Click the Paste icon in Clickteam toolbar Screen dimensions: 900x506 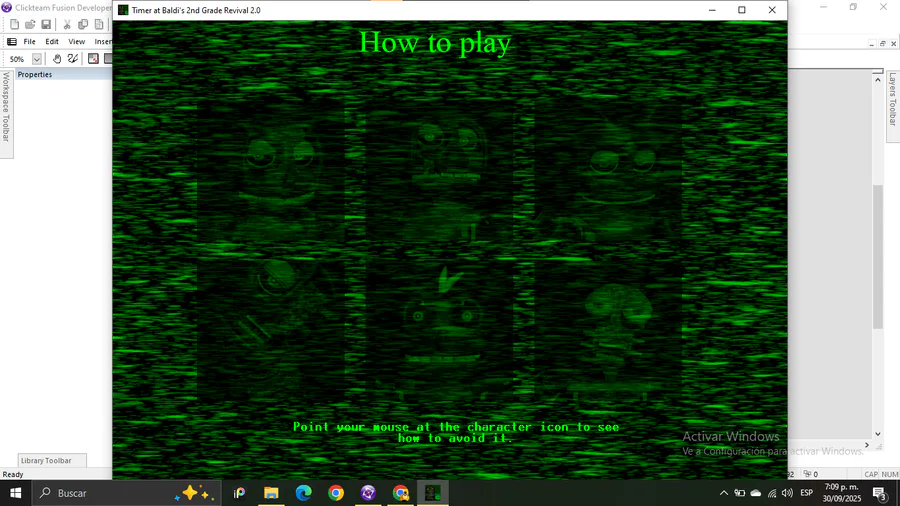tap(99, 24)
